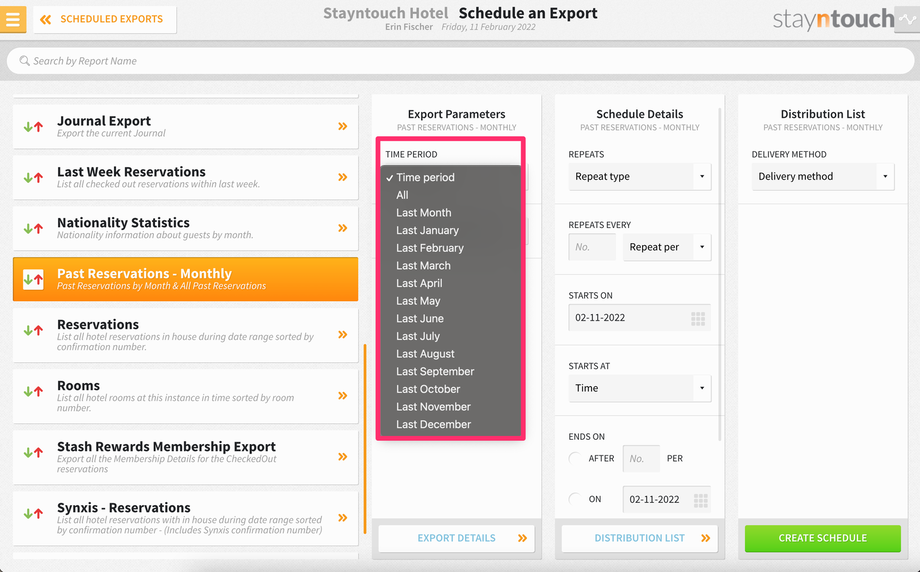Screen dimensions: 920x572
Task: Choose 'Last May' option
Action: (451, 300)
